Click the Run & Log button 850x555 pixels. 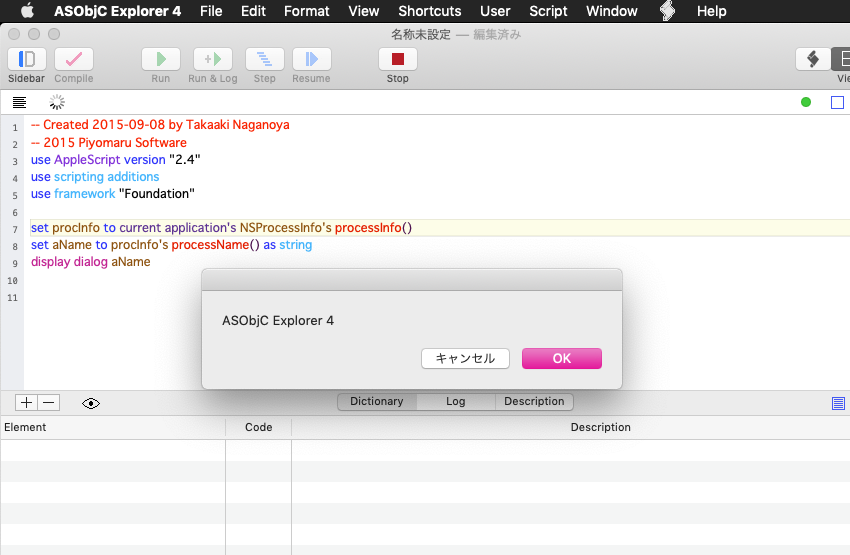pyautogui.click(x=212, y=59)
